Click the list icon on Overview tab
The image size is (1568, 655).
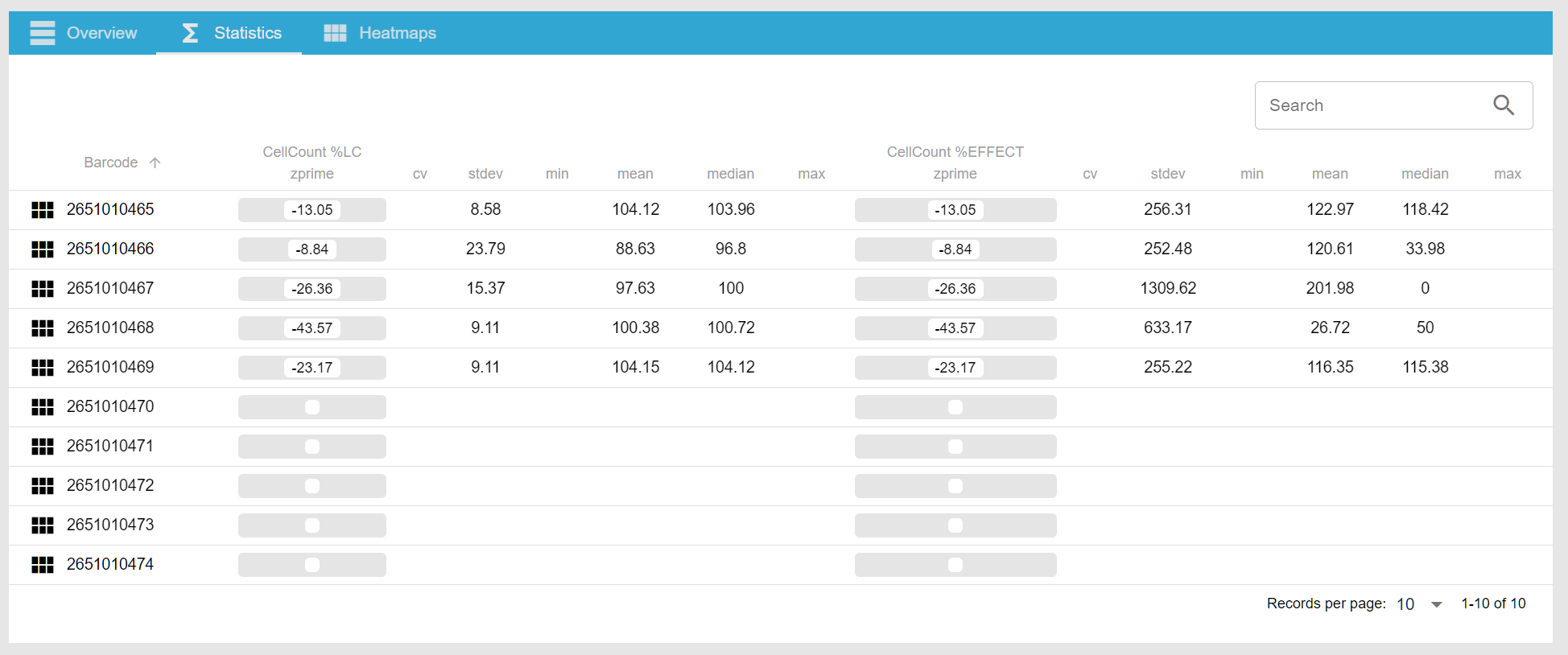click(x=43, y=33)
